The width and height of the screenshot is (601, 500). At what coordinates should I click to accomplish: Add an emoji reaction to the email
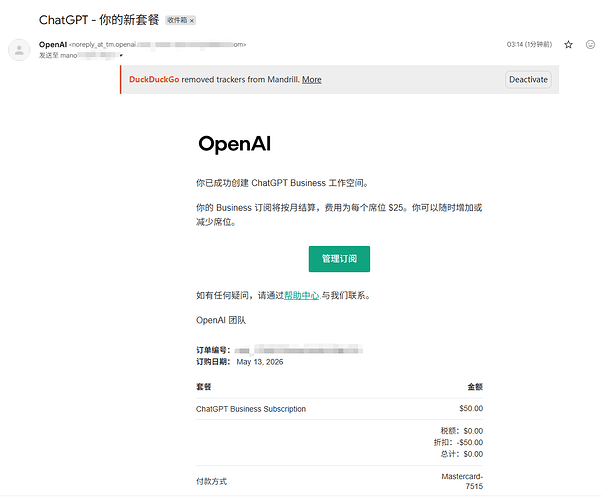[x=590, y=45]
